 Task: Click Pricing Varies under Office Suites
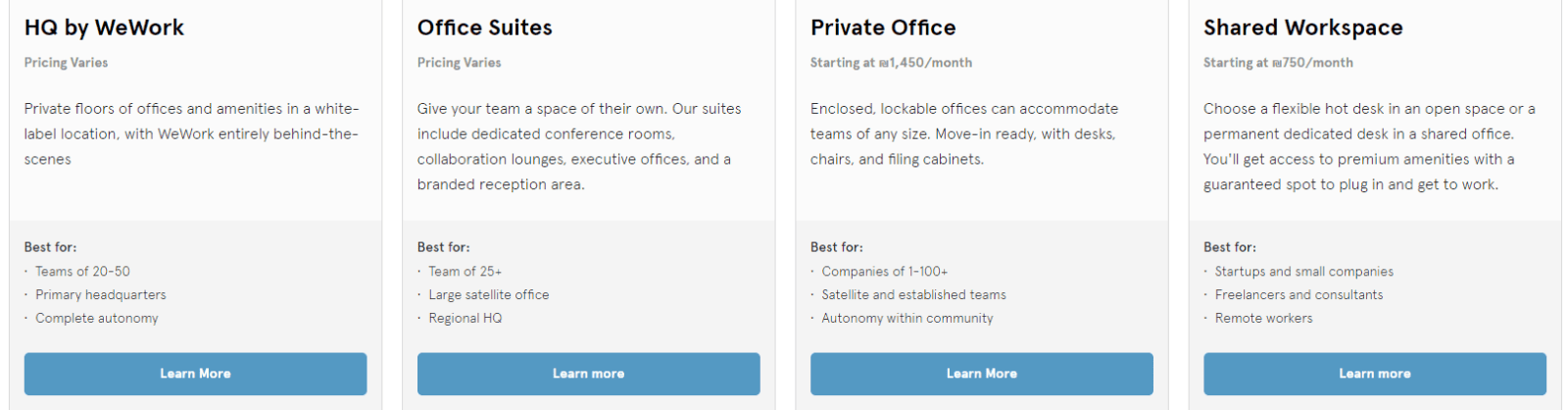(459, 63)
